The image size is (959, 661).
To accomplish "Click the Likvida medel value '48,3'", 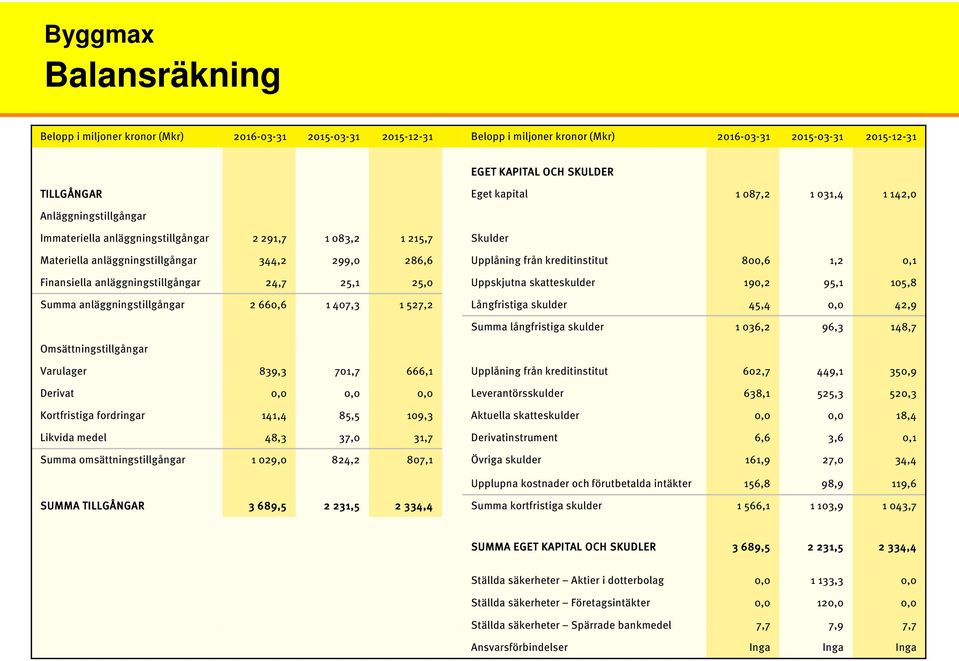I will click(x=275, y=438).
